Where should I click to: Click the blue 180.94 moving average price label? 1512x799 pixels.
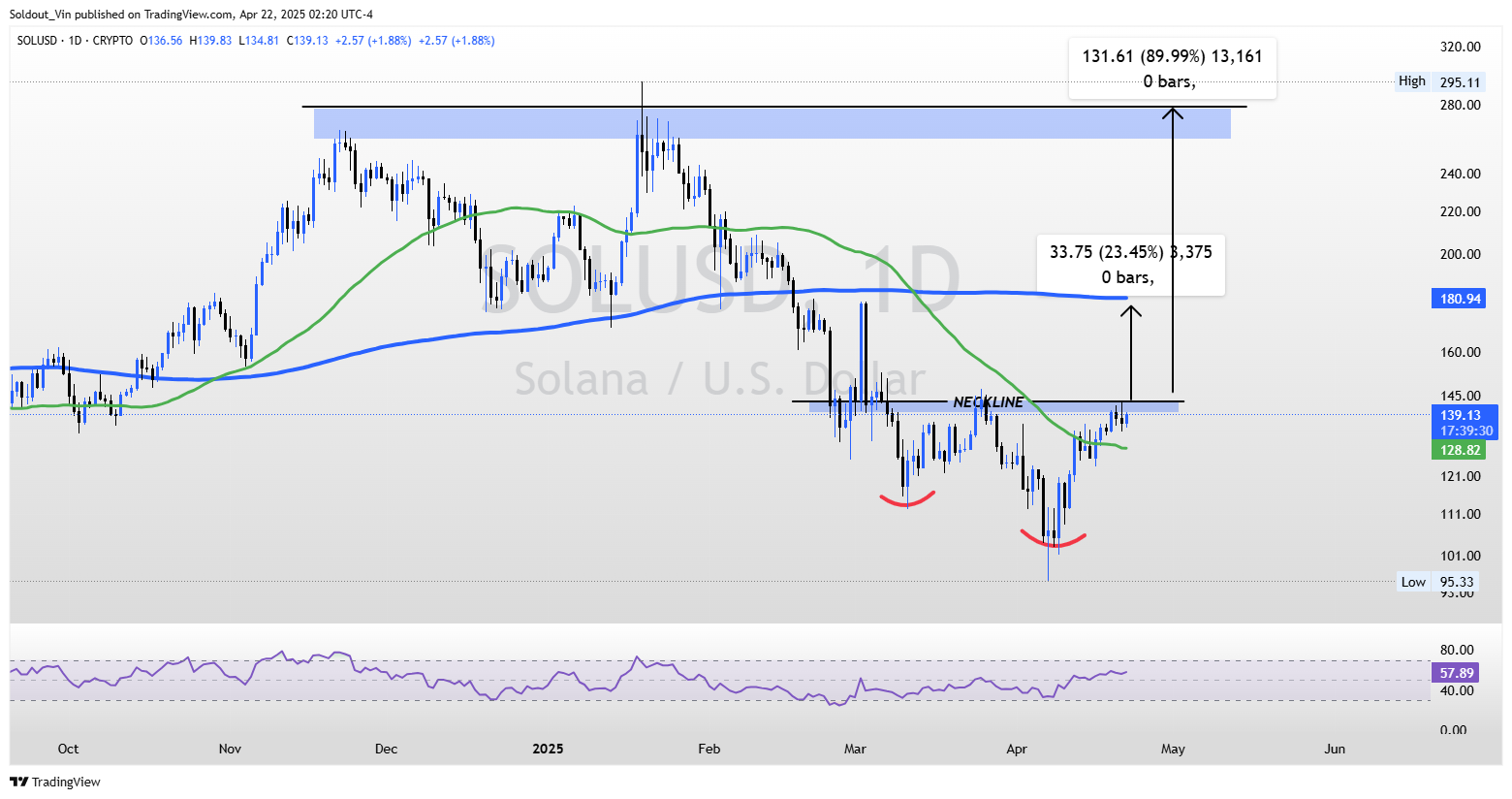pyautogui.click(x=1460, y=299)
